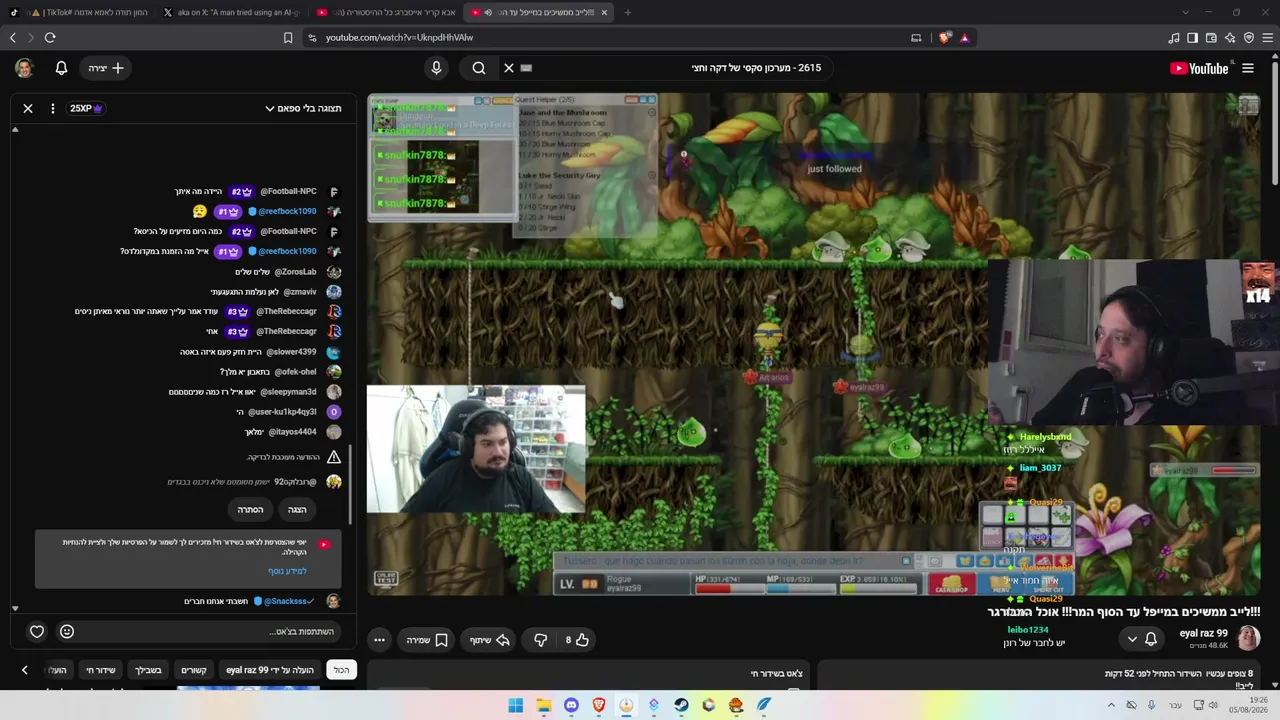Click the 'למידע נוסף' learn more link
Screen dimensions: 1280x720
coord(287,571)
